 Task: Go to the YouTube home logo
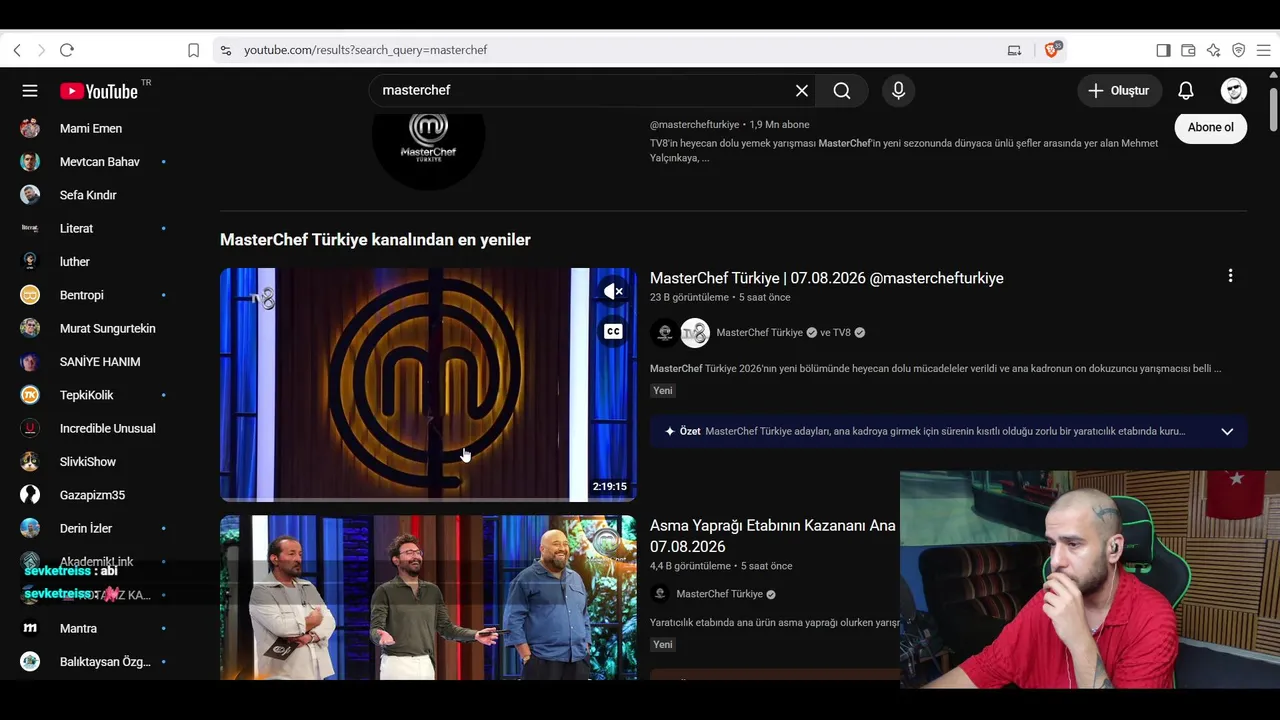pos(99,91)
